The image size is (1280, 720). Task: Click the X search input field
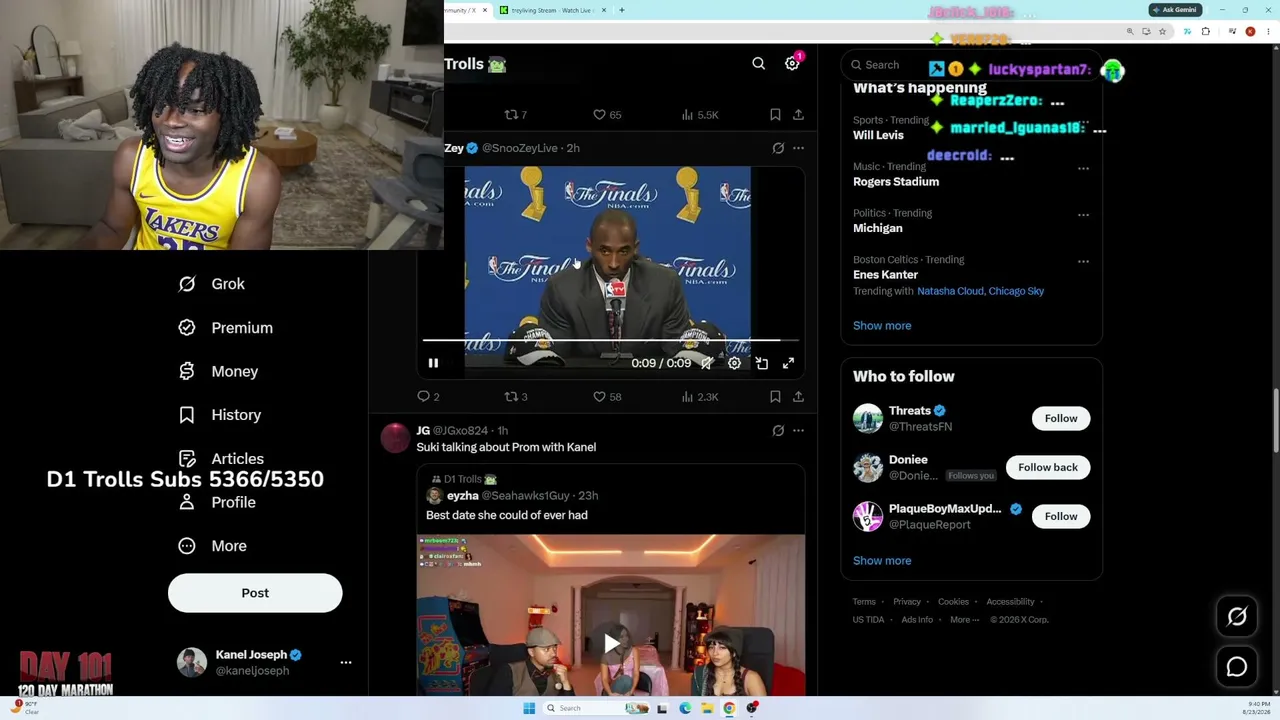(x=970, y=65)
